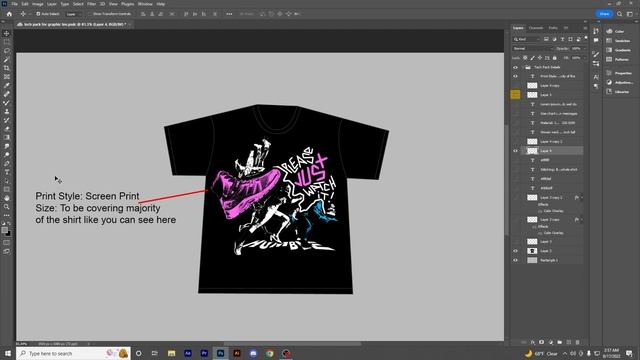
Task: Open the Layers panel options menu
Action: point(585,28)
